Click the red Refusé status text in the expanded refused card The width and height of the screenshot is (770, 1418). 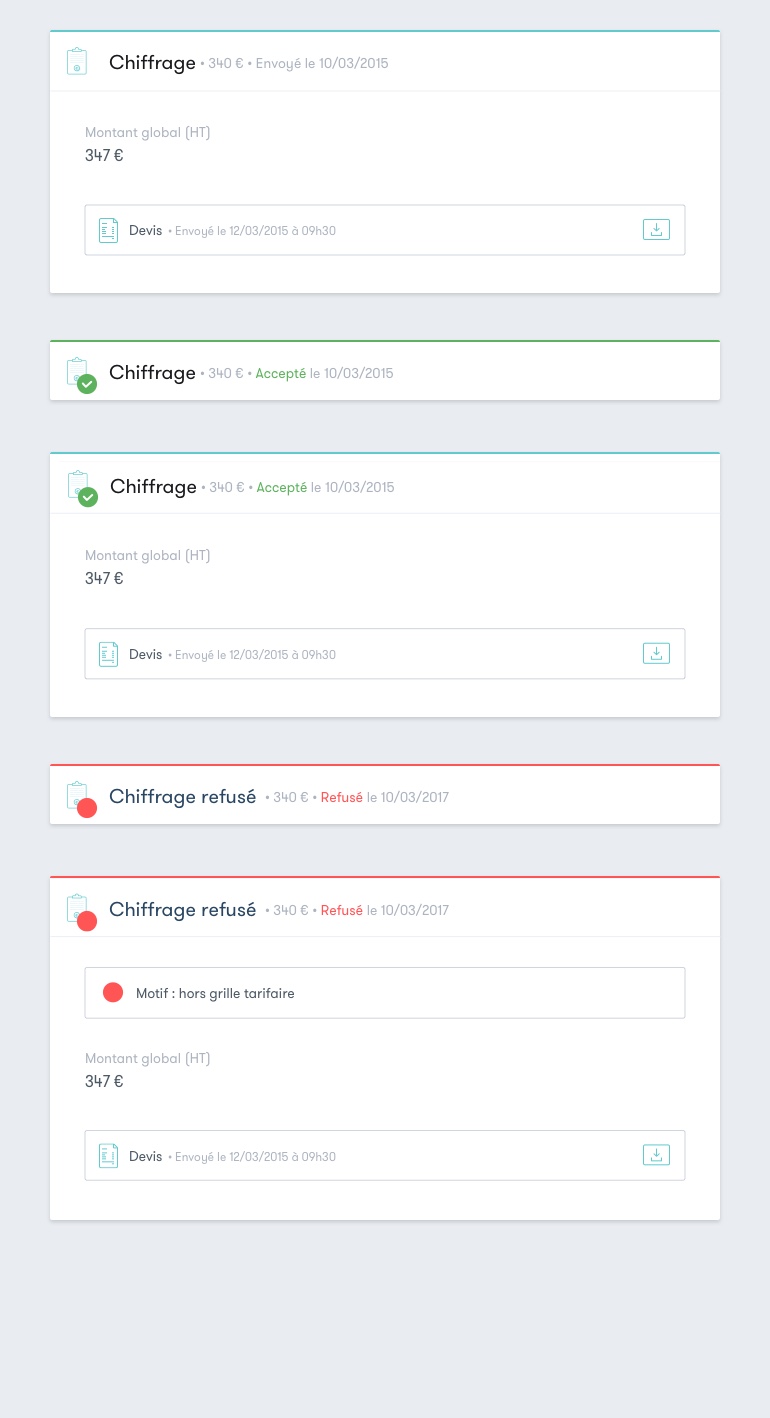coord(342,910)
